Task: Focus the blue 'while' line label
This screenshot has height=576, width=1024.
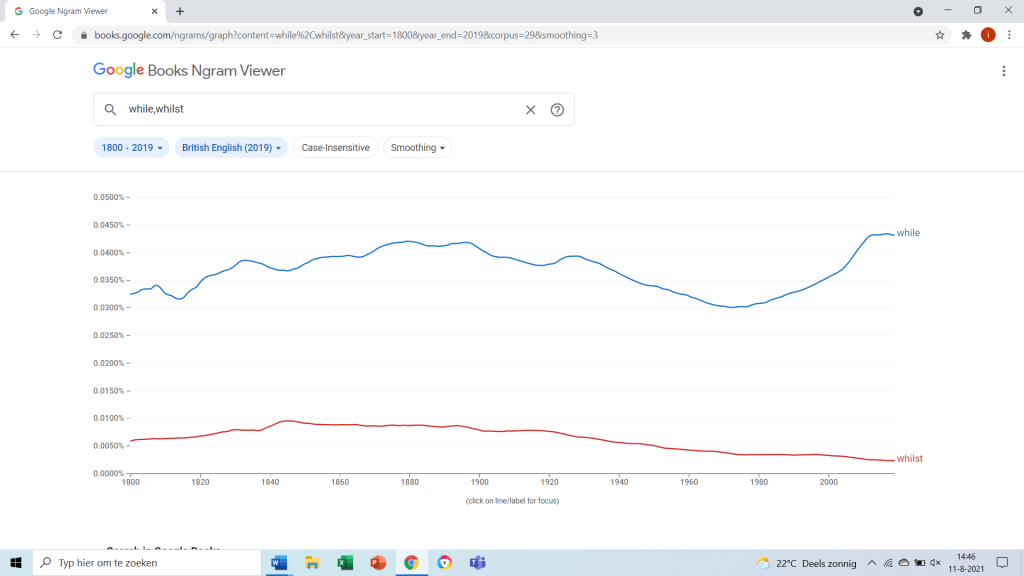Action: [x=908, y=233]
